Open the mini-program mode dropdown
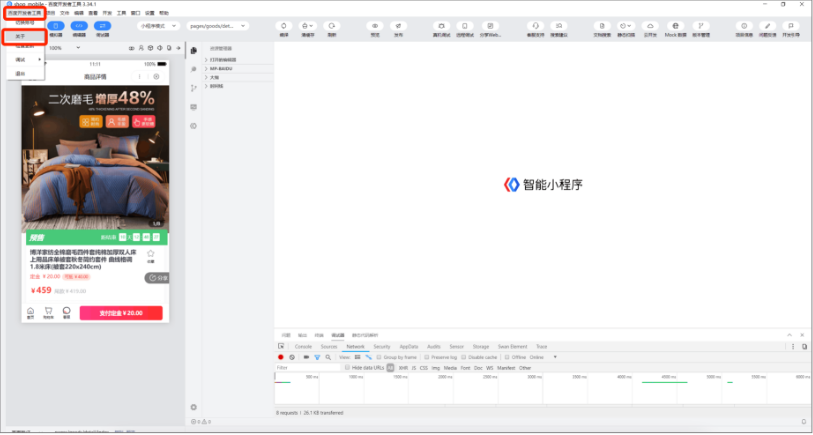Viewport: 813px width, 435px height. click(159, 25)
